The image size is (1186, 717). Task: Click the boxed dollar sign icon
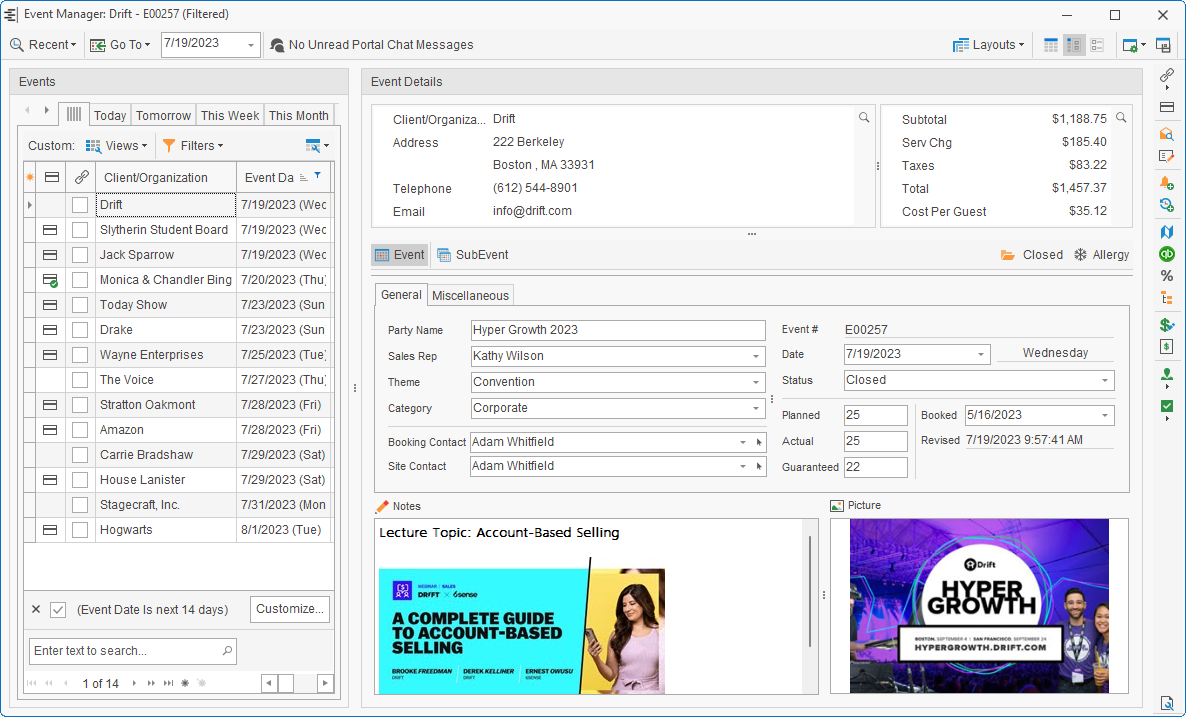pyautogui.click(x=1167, y=347)
